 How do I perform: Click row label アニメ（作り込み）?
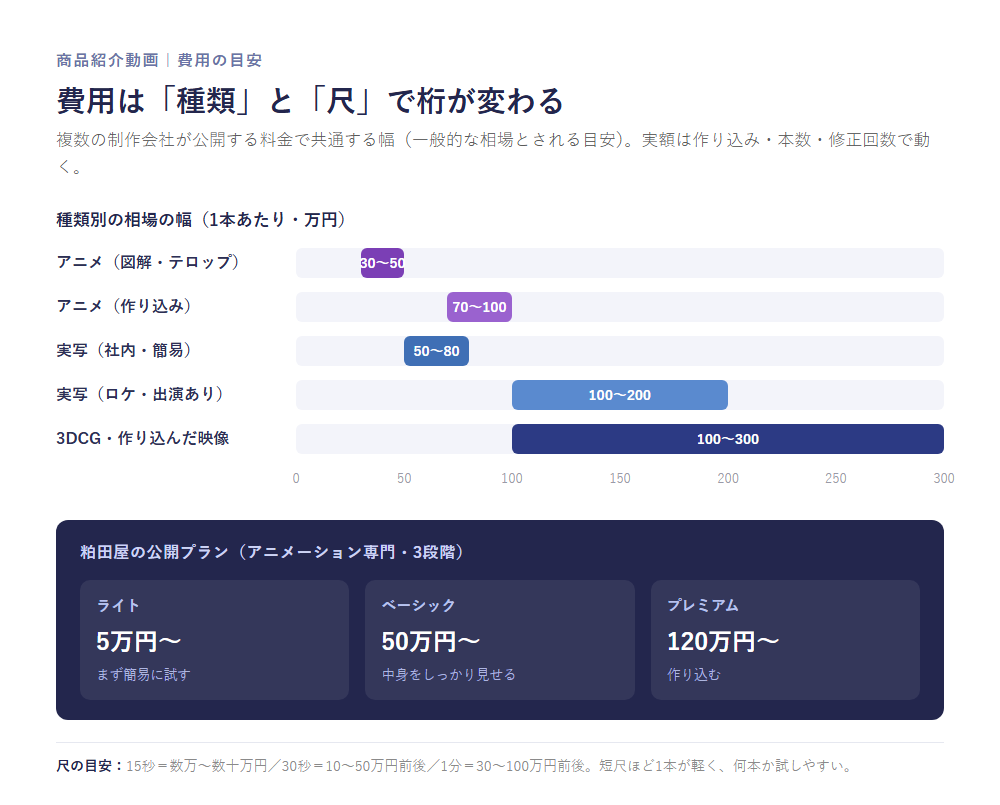(x=124, y=306)
